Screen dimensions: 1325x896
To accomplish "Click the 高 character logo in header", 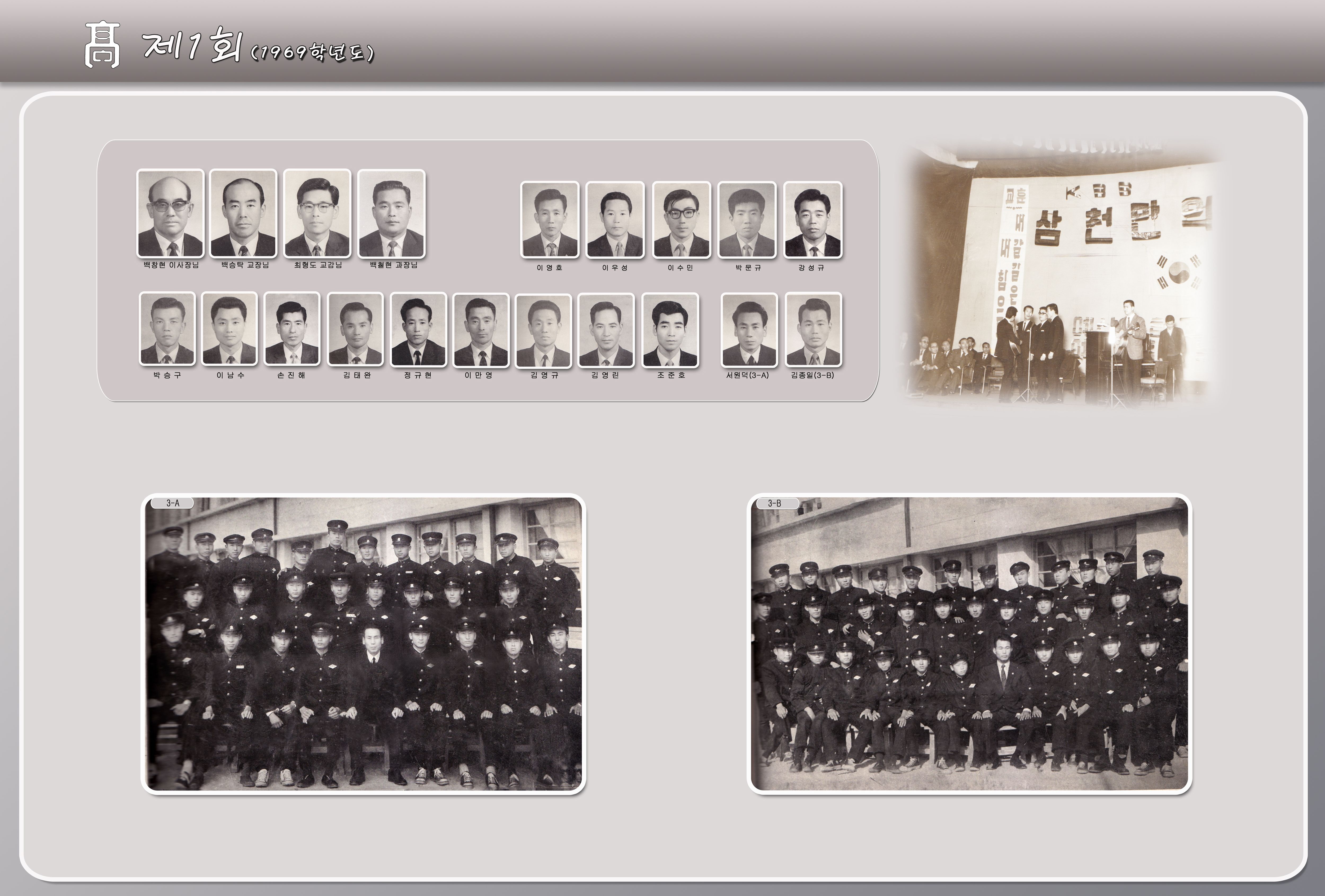I will [x=102, y=46].
